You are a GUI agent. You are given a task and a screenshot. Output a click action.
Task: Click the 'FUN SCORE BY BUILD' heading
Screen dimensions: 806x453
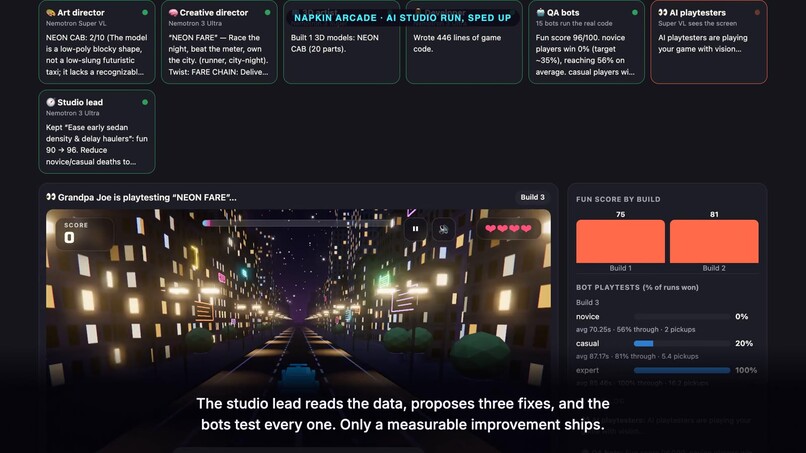618,200
